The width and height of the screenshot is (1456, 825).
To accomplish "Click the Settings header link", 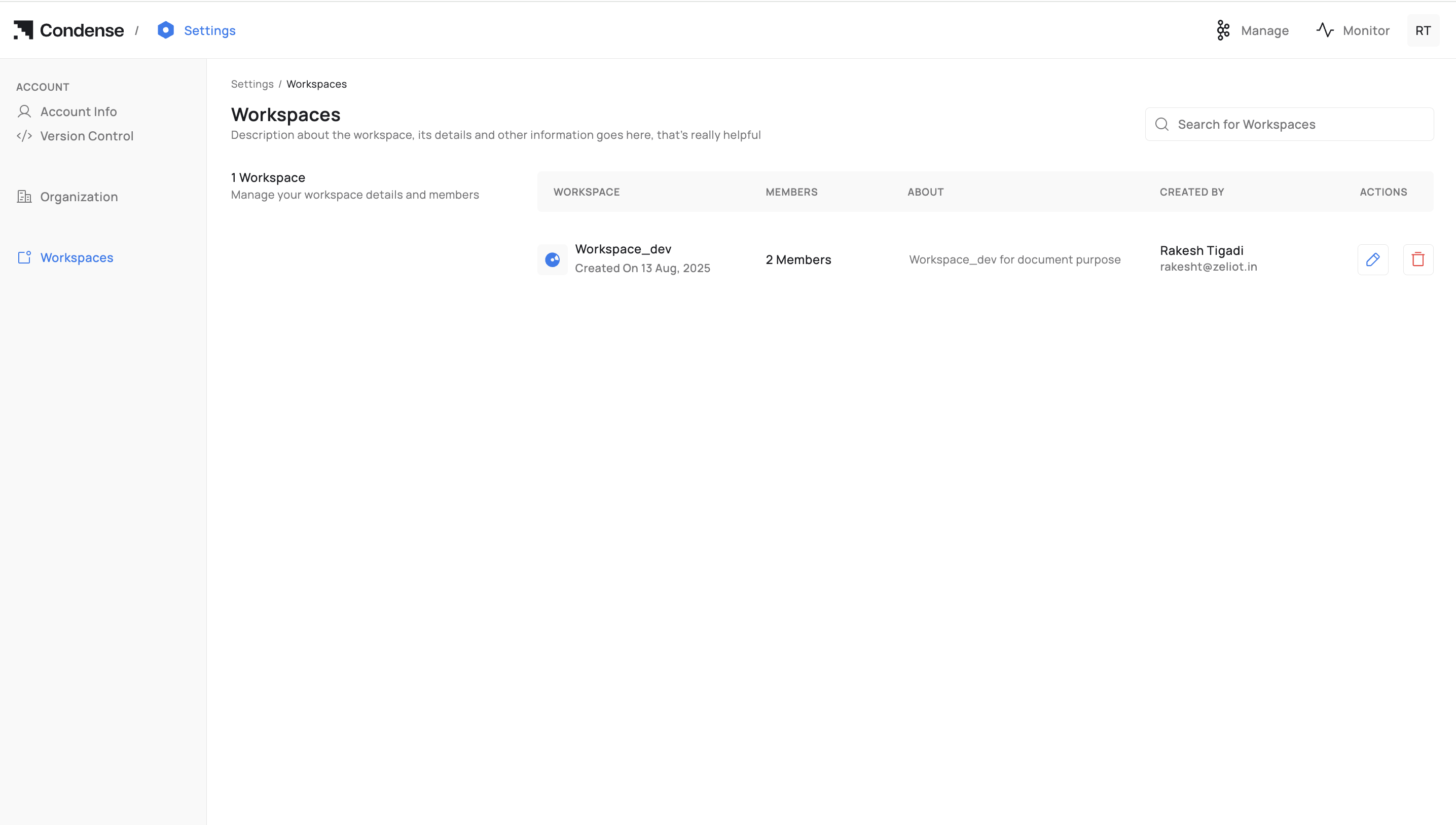I will [x=209, y=30].
